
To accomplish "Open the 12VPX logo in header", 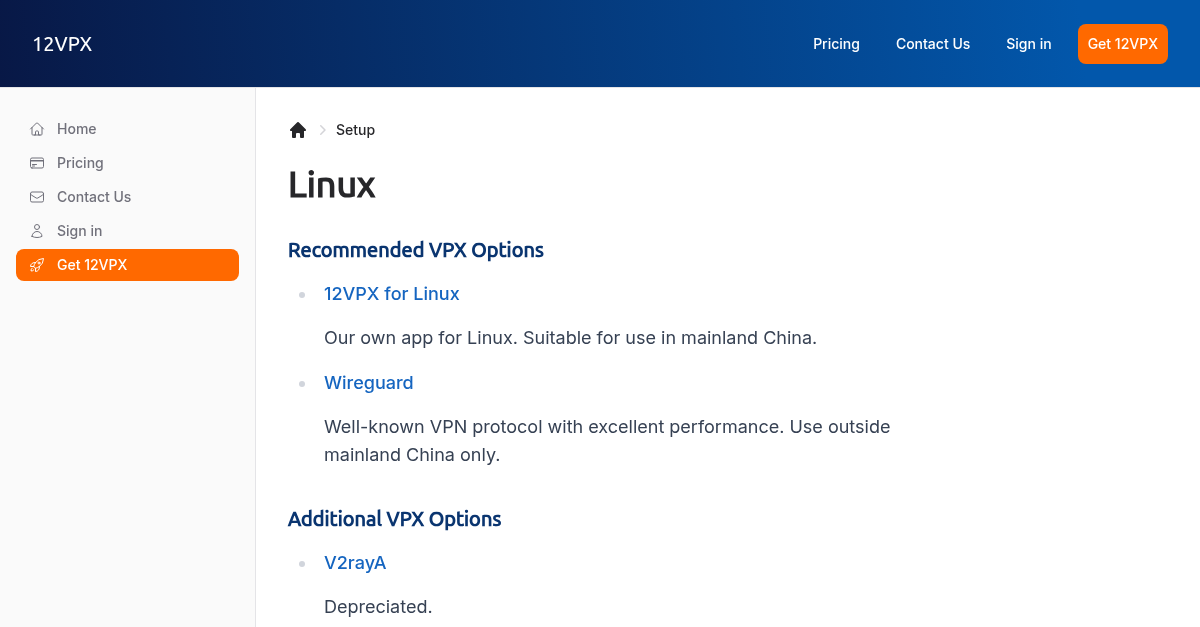I will 63,44.
